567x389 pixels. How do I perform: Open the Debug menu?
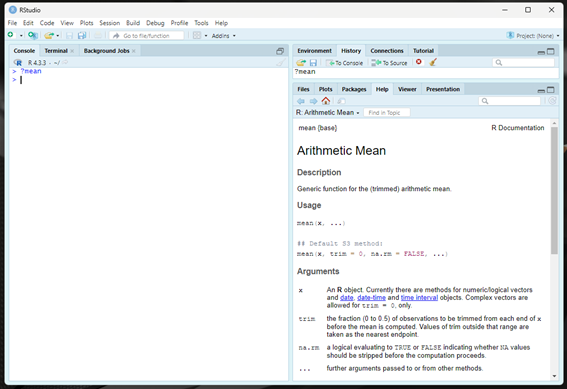[x=155, y=23]
